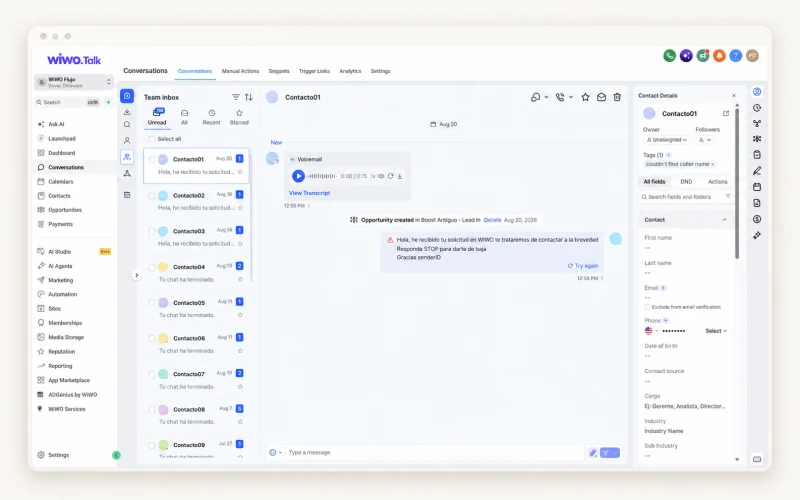Show Starred conversations tab
Viewport: 800px width, 500px height.
(x=239, y=117)
